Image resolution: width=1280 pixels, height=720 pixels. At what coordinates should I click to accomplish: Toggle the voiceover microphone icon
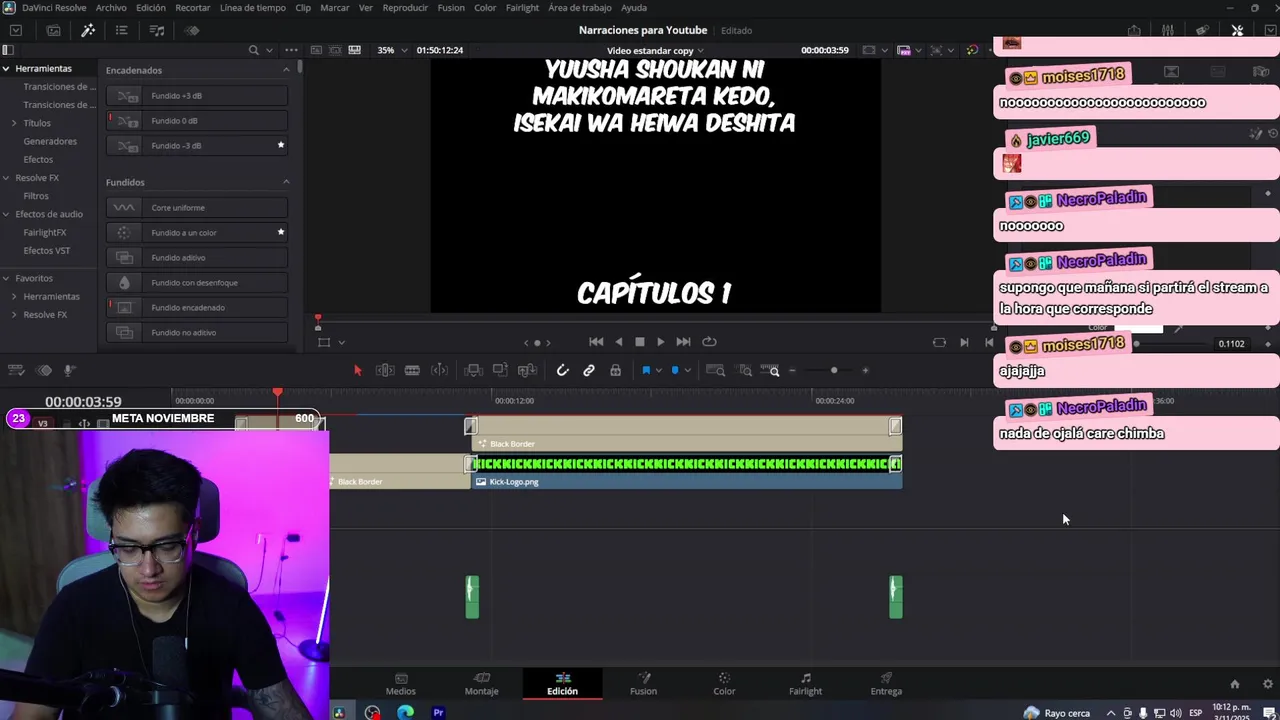69,370
